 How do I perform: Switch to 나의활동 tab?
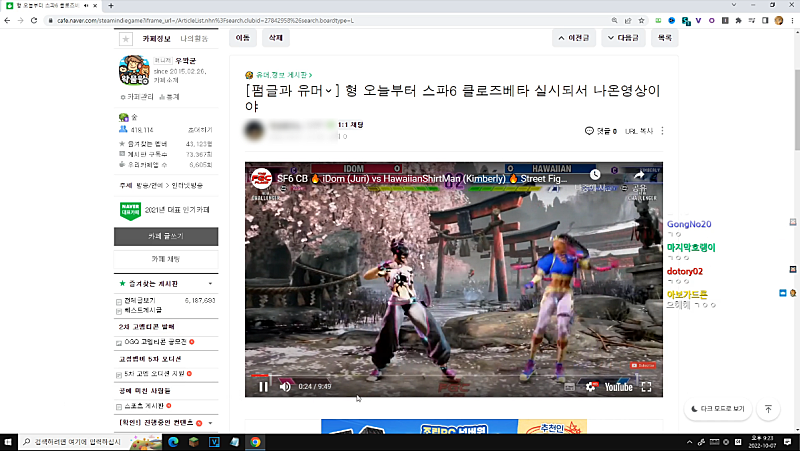[194, 39]
